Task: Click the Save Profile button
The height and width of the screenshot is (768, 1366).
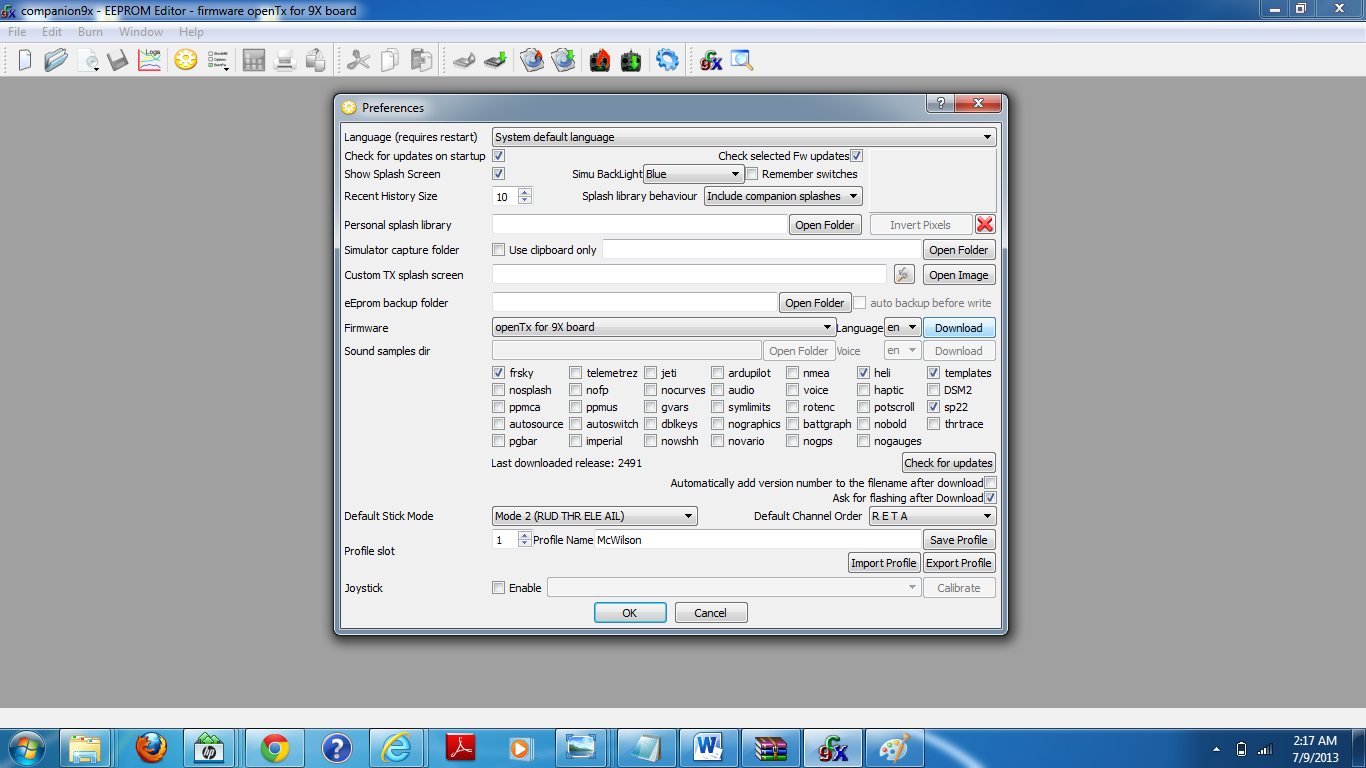Action: tap(959, 540)
